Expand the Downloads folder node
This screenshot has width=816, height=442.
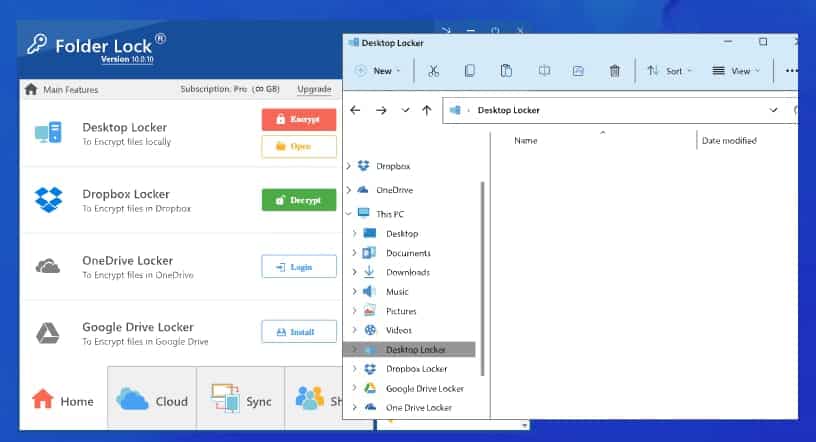[355, 272]
